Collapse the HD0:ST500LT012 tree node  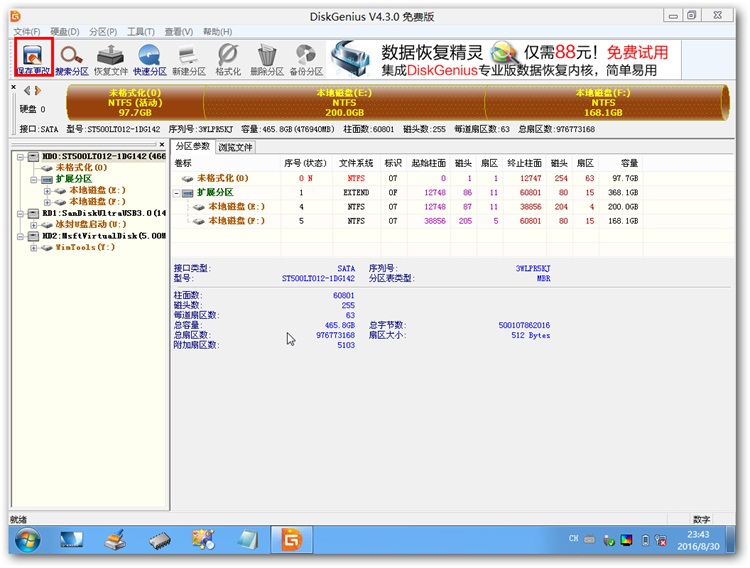(21, 156)
